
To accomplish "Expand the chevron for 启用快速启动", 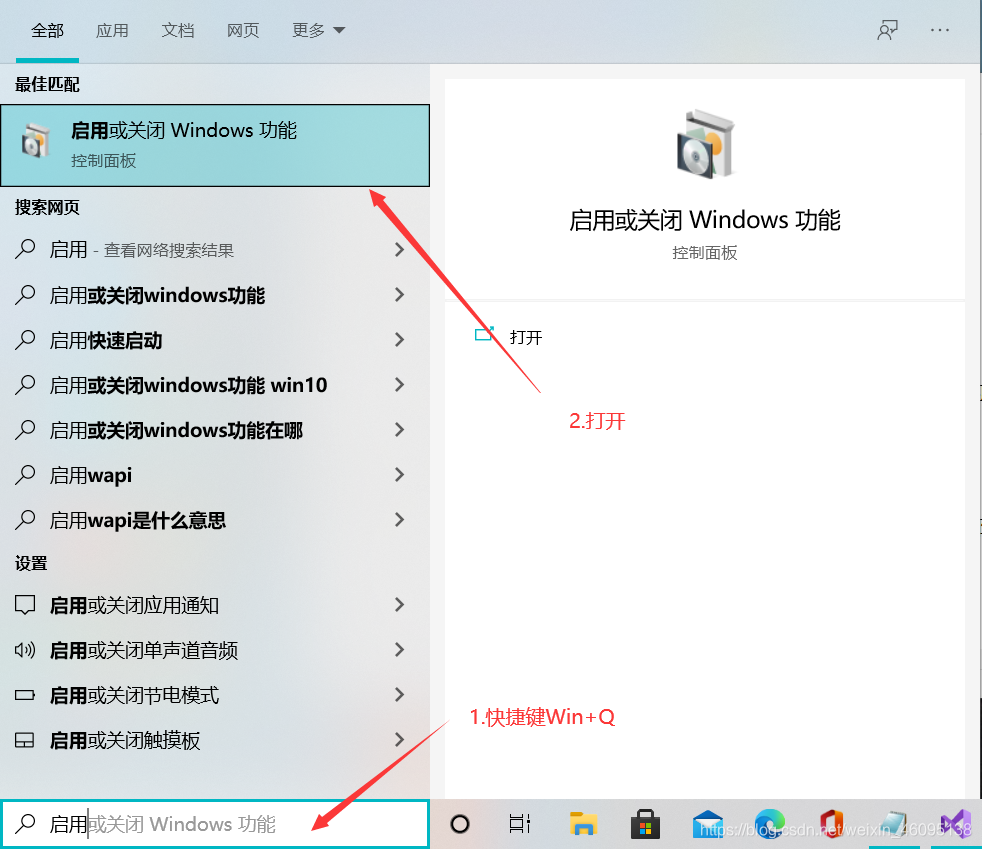I will point(399,340).
